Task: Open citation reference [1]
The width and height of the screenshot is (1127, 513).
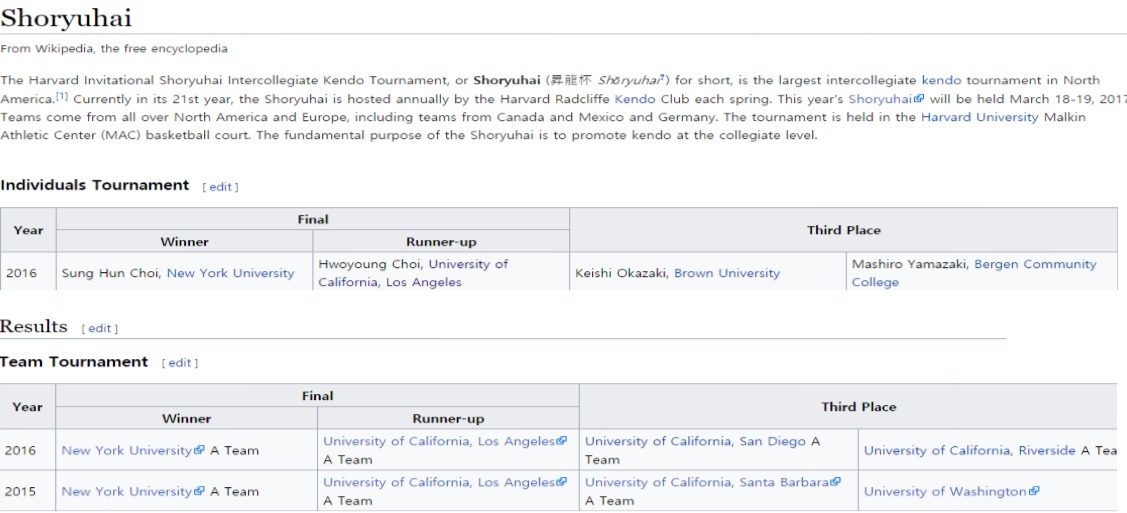Action: [x=63, y=97]
